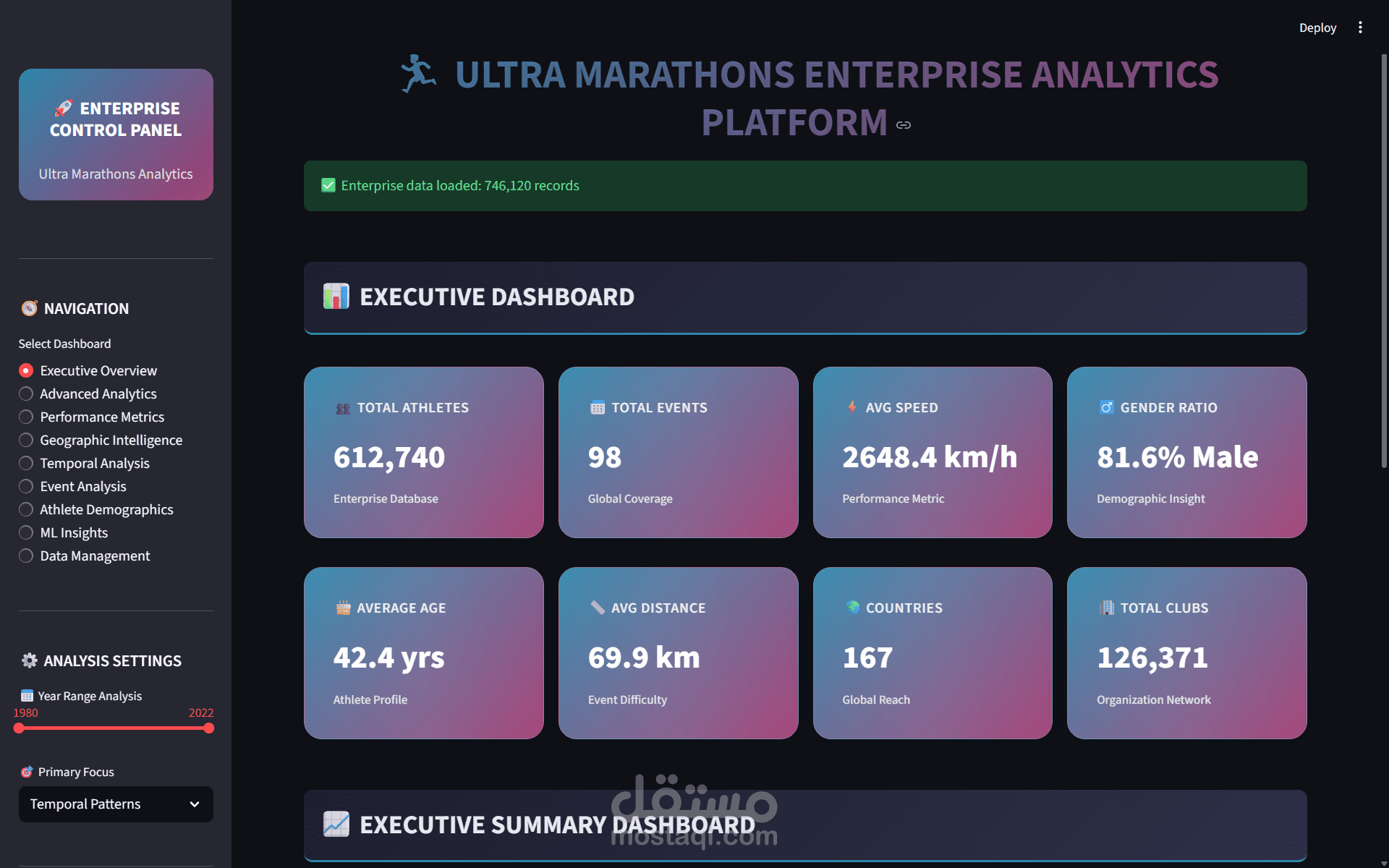Image resolution: width=1389 pixels, height=868 pixels.
Task: Open the Primary Focus dropdown
Action: pos(116,804)
